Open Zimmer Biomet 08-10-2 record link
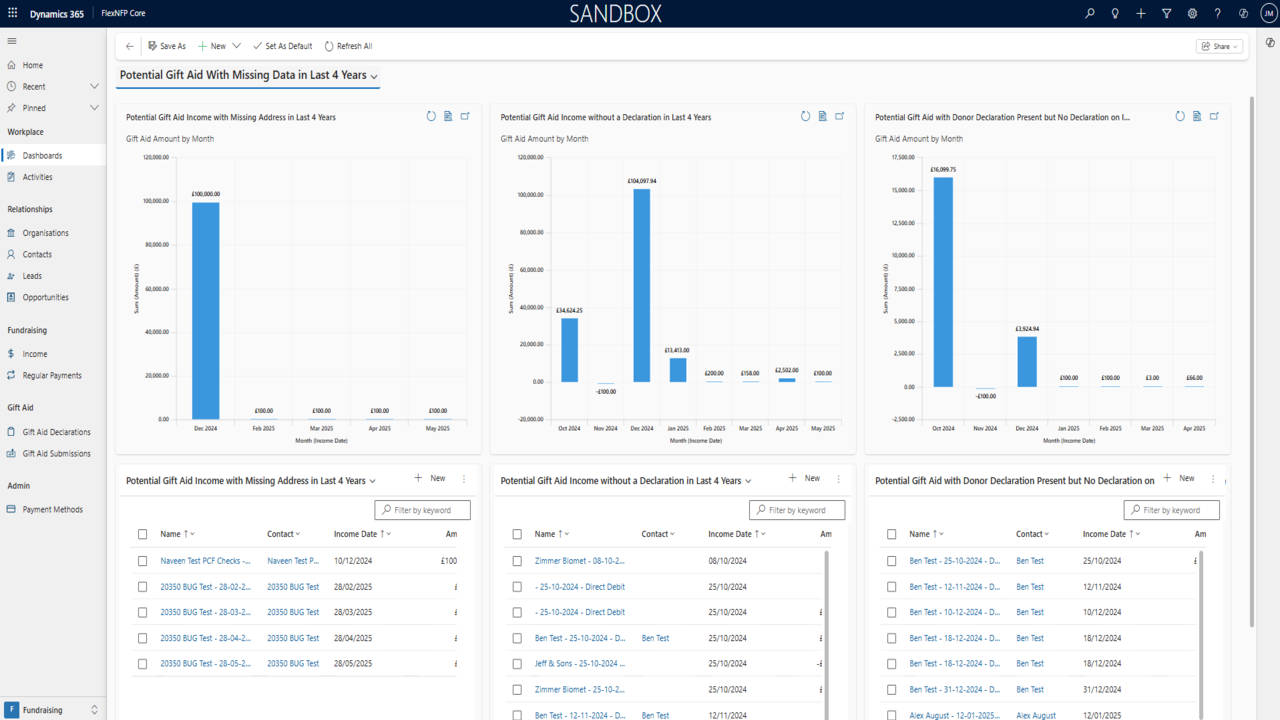Image resolution: width=1280 pixels, height=720 pixels. pos(579,561)
